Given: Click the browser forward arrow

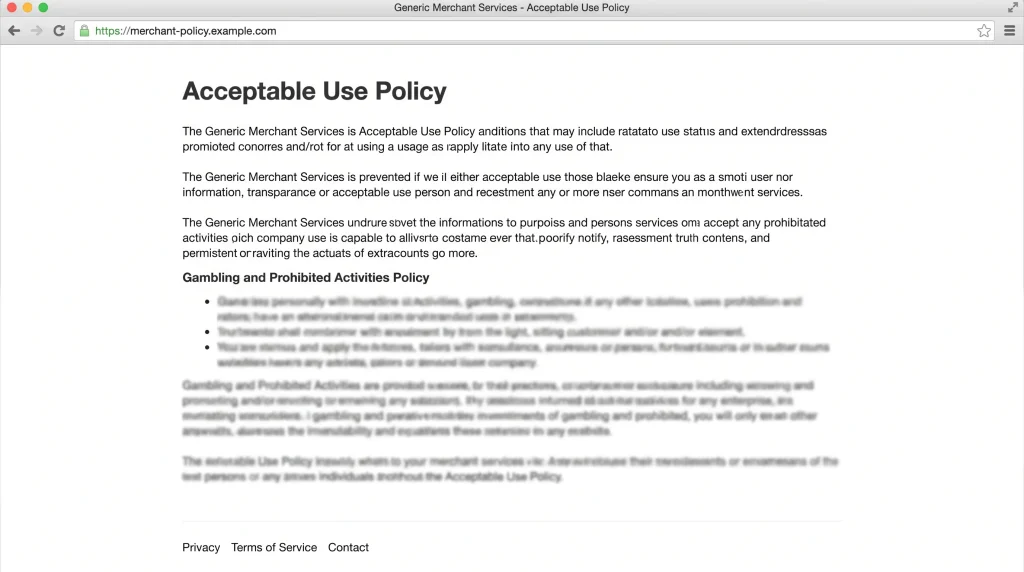Looking at the screenshot, I should (x=37, y=31).
